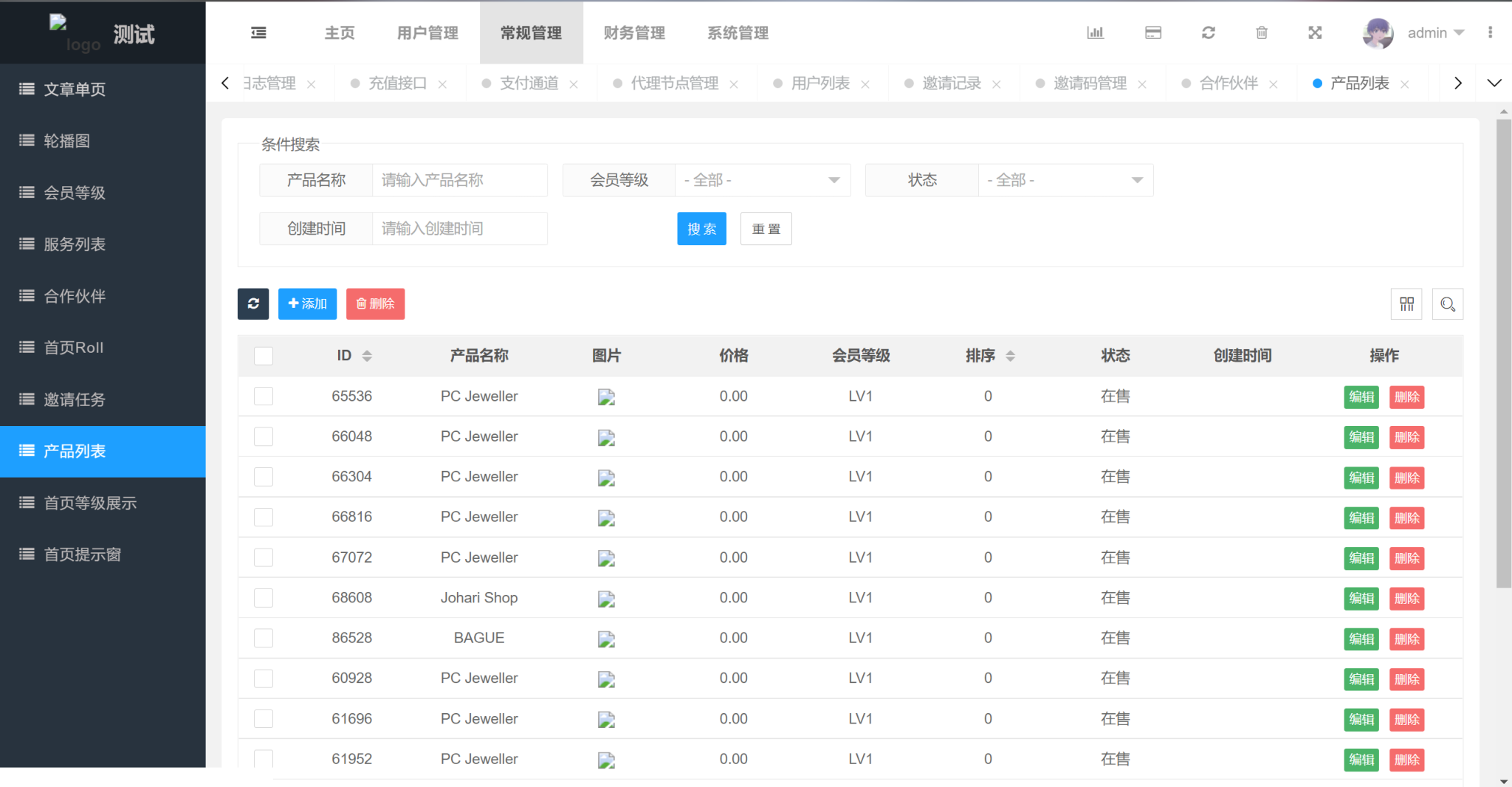1512x787 pixels.
Task: Click the dark table refresh button
Action: [253, 303]
